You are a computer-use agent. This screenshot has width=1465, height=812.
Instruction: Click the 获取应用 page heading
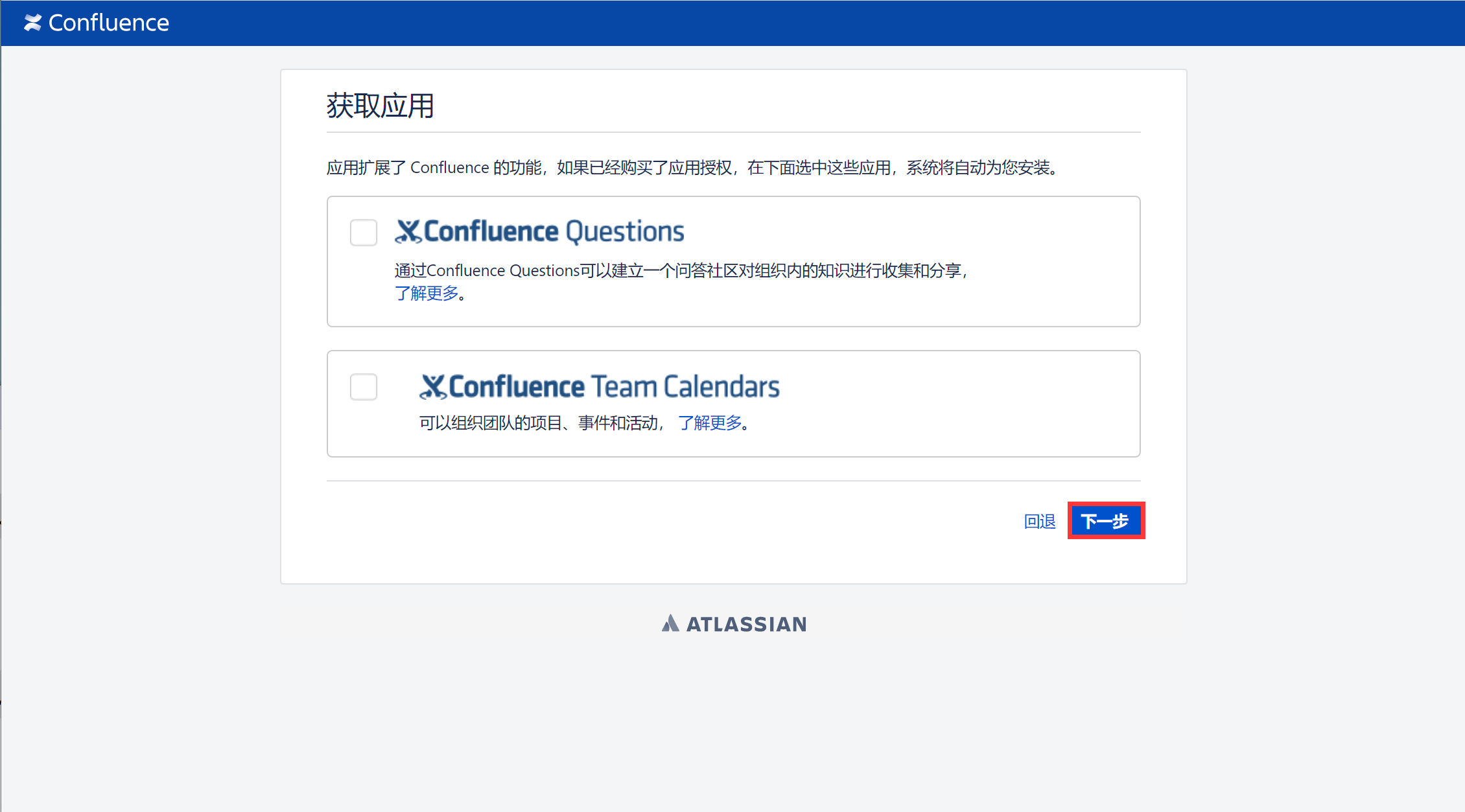click(380, 106)
